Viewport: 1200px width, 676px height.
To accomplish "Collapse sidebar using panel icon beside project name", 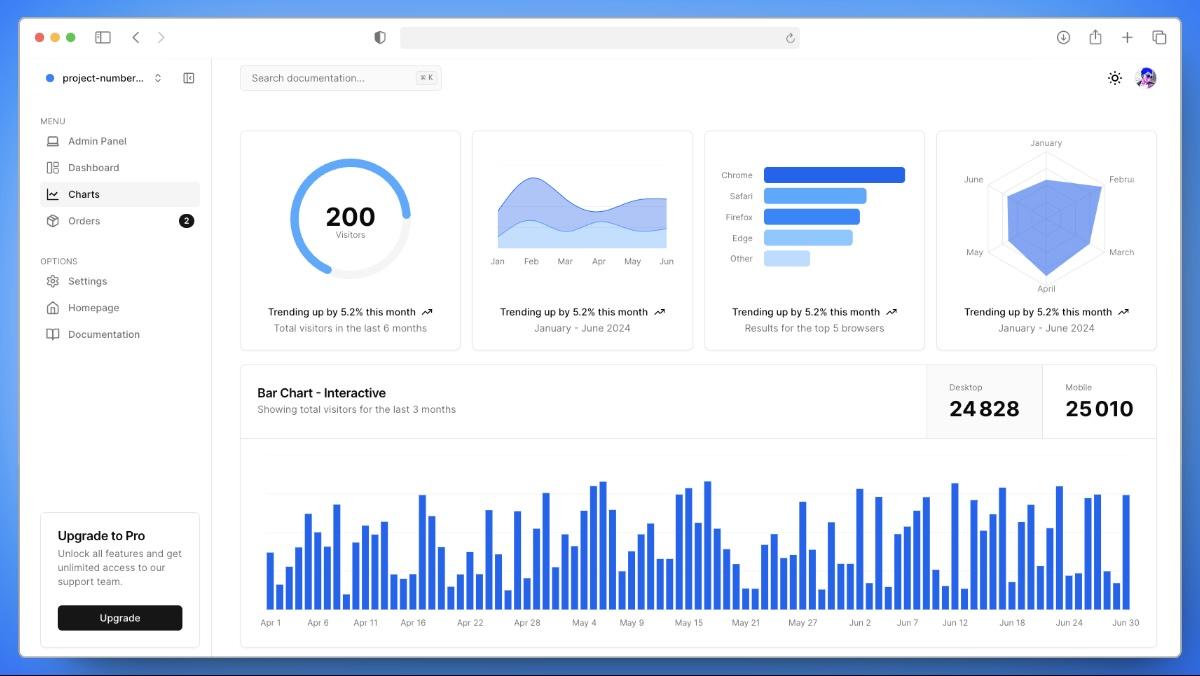I will pyautogui.click(x=189, y=78).
